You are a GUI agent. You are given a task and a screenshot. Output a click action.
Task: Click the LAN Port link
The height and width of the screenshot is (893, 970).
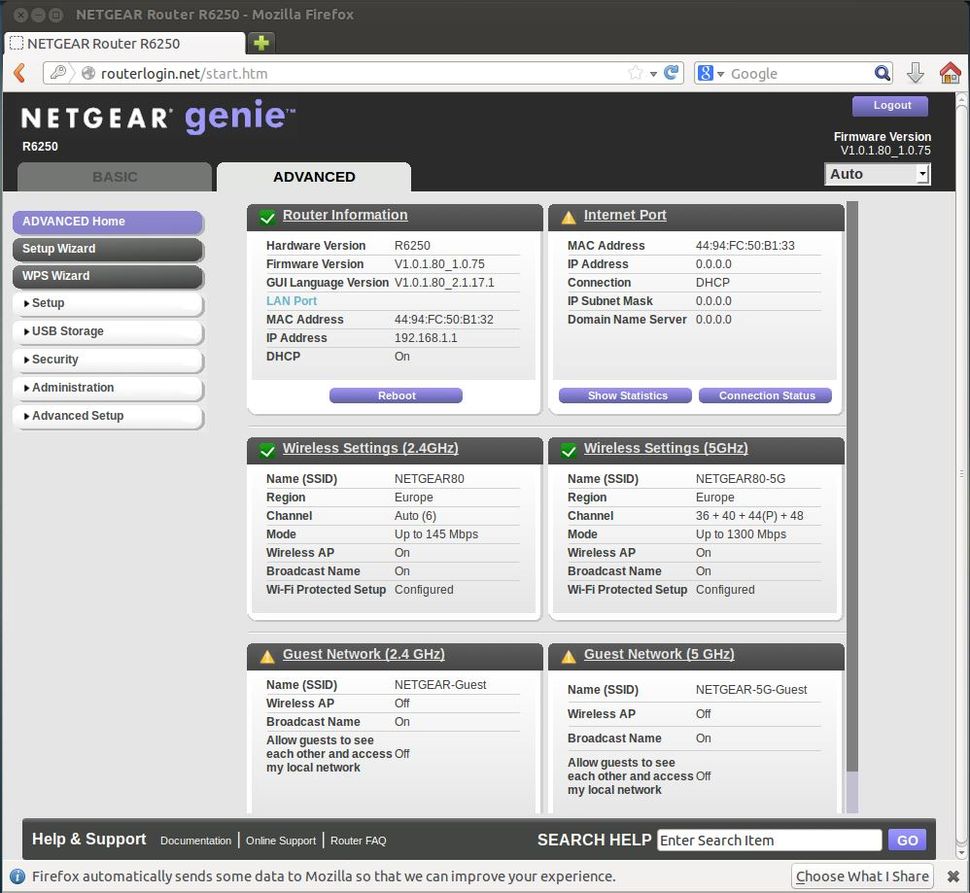[x=291, y=301]
